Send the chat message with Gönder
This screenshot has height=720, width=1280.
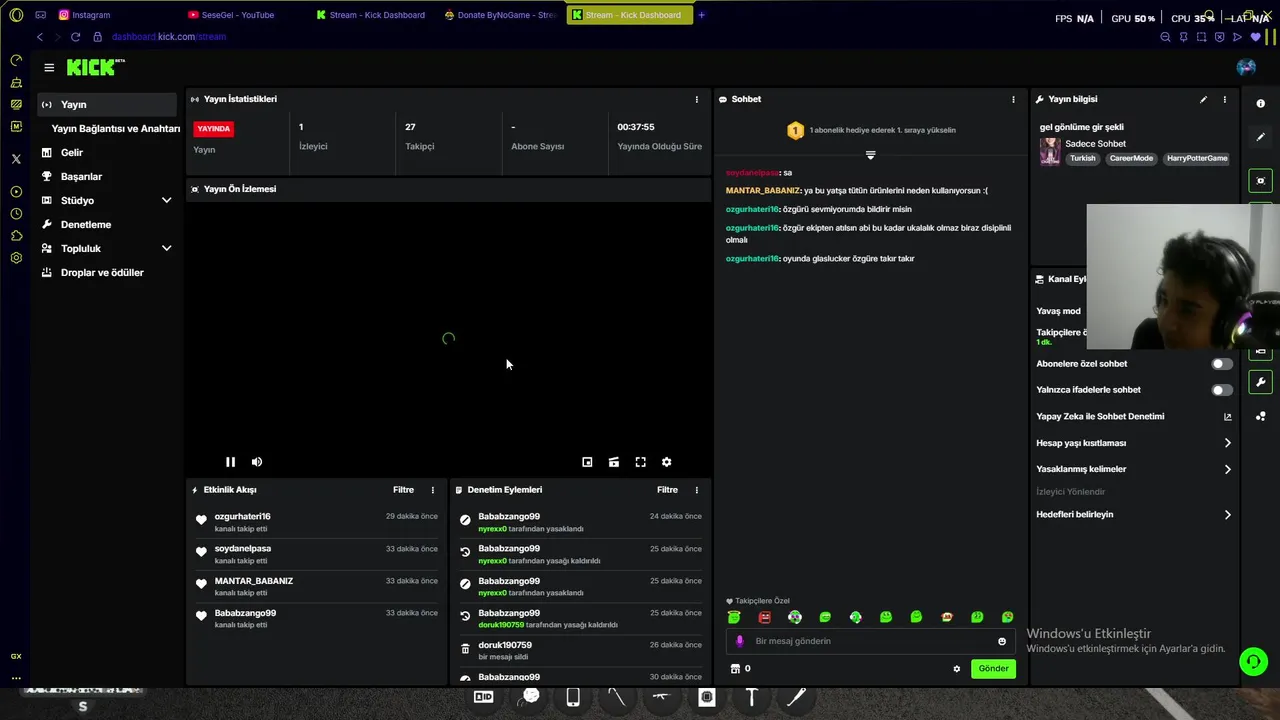point(993,669)
